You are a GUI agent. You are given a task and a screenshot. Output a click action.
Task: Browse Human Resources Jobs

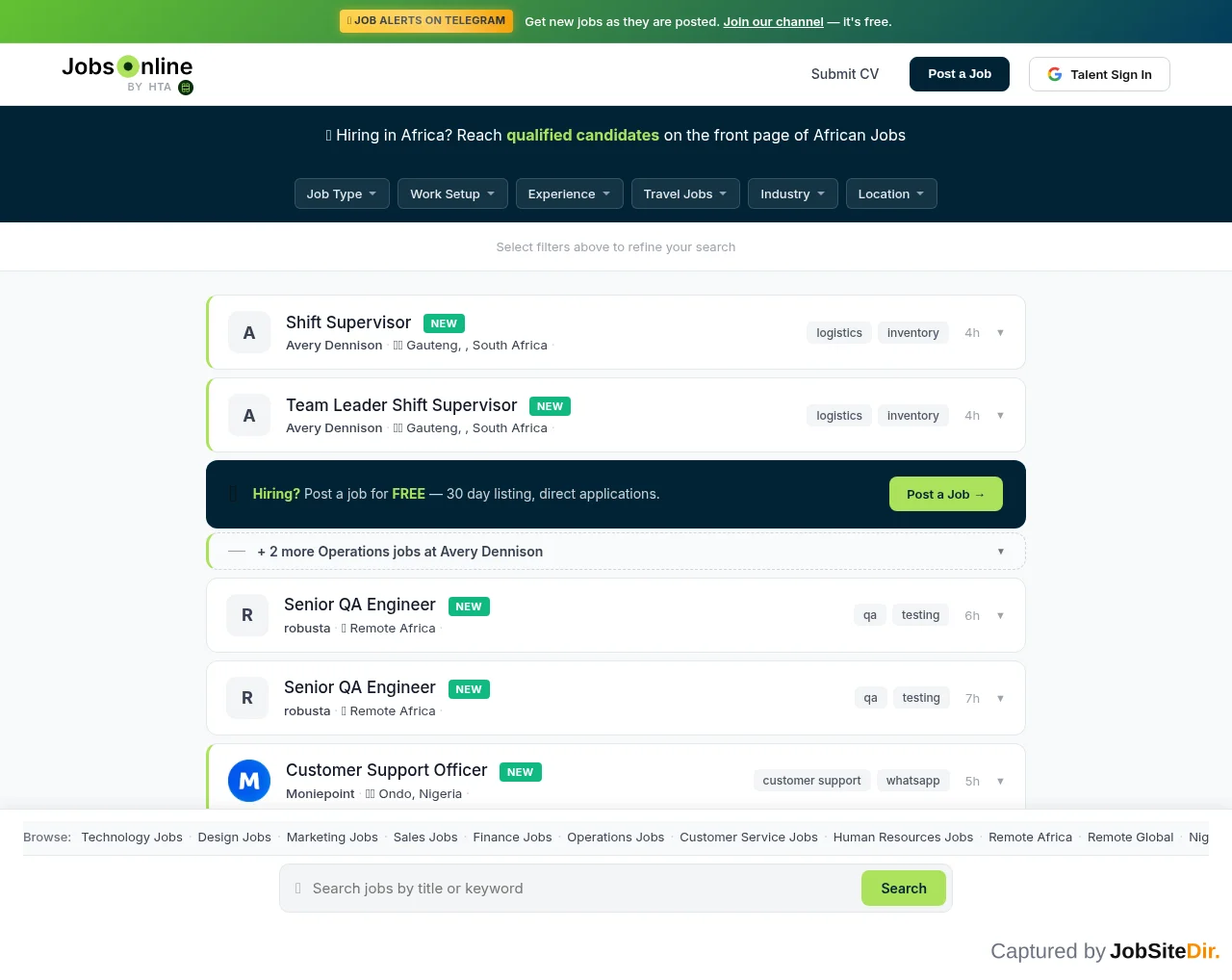coord(904,838)
